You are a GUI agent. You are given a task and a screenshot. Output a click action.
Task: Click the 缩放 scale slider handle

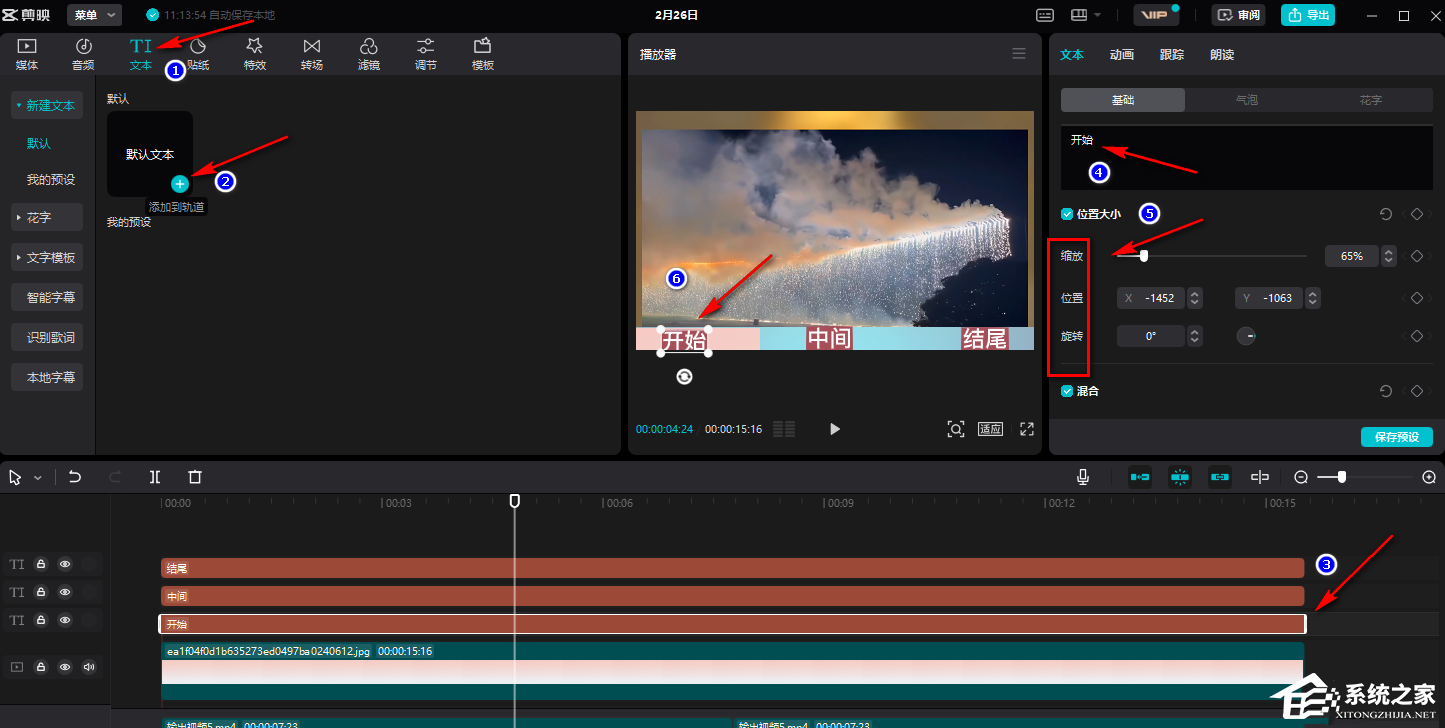pyautogui.click(x=1143, y=256)
